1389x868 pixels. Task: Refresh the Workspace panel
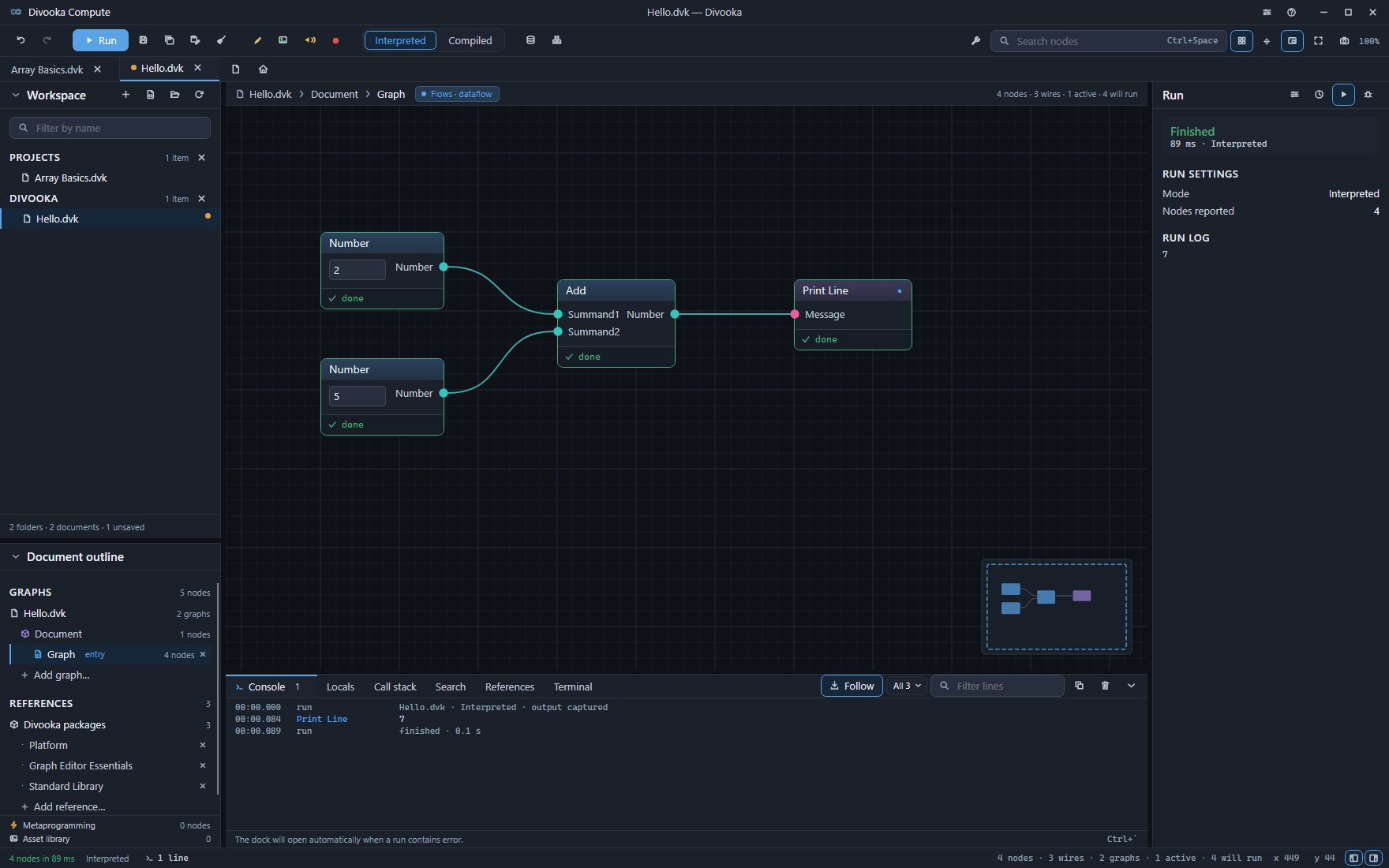[x=199, y=95]
